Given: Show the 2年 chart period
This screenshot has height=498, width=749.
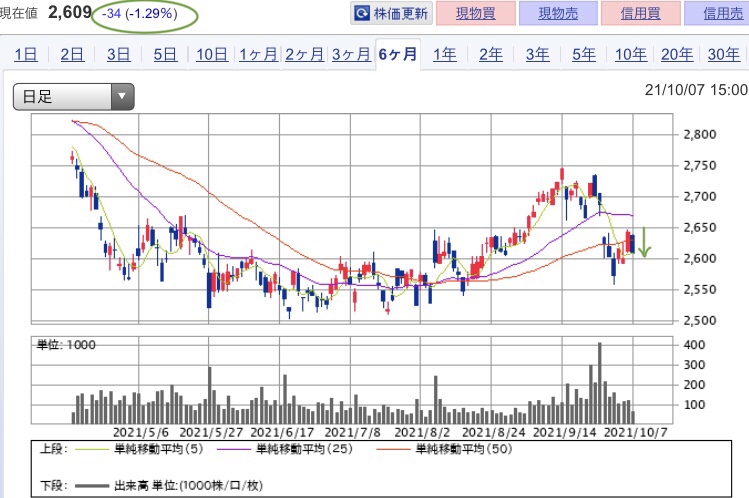Looking at the screenshot, I should (x=491, y=54).
